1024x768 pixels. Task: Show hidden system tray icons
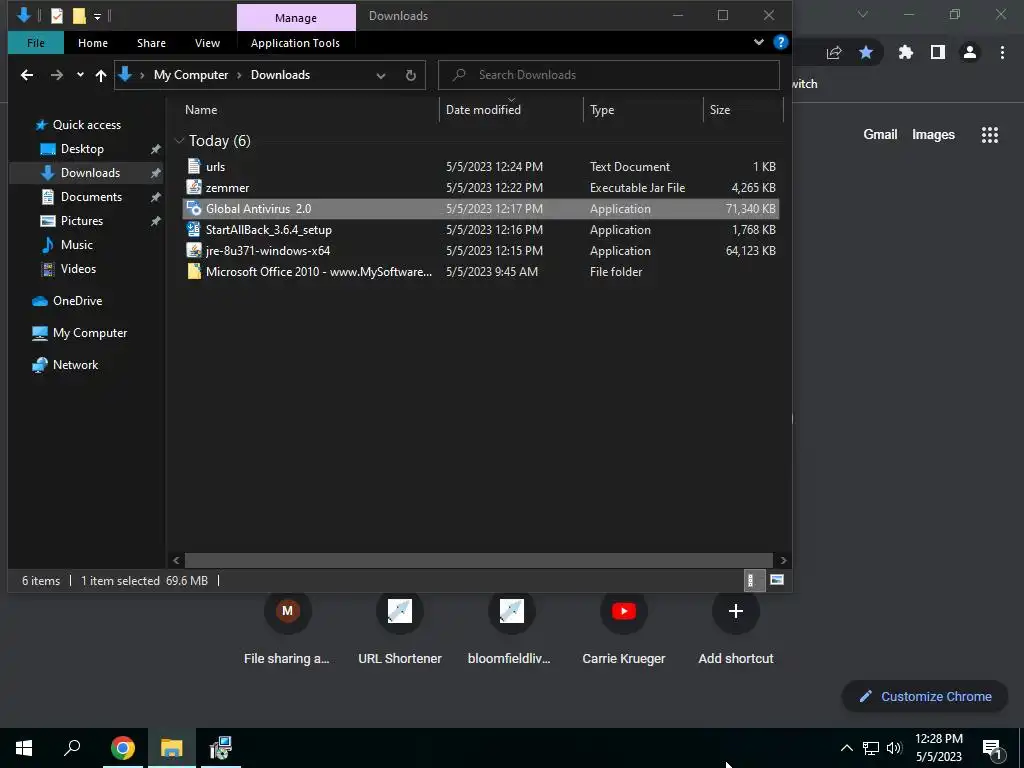(x=846, y=748)
